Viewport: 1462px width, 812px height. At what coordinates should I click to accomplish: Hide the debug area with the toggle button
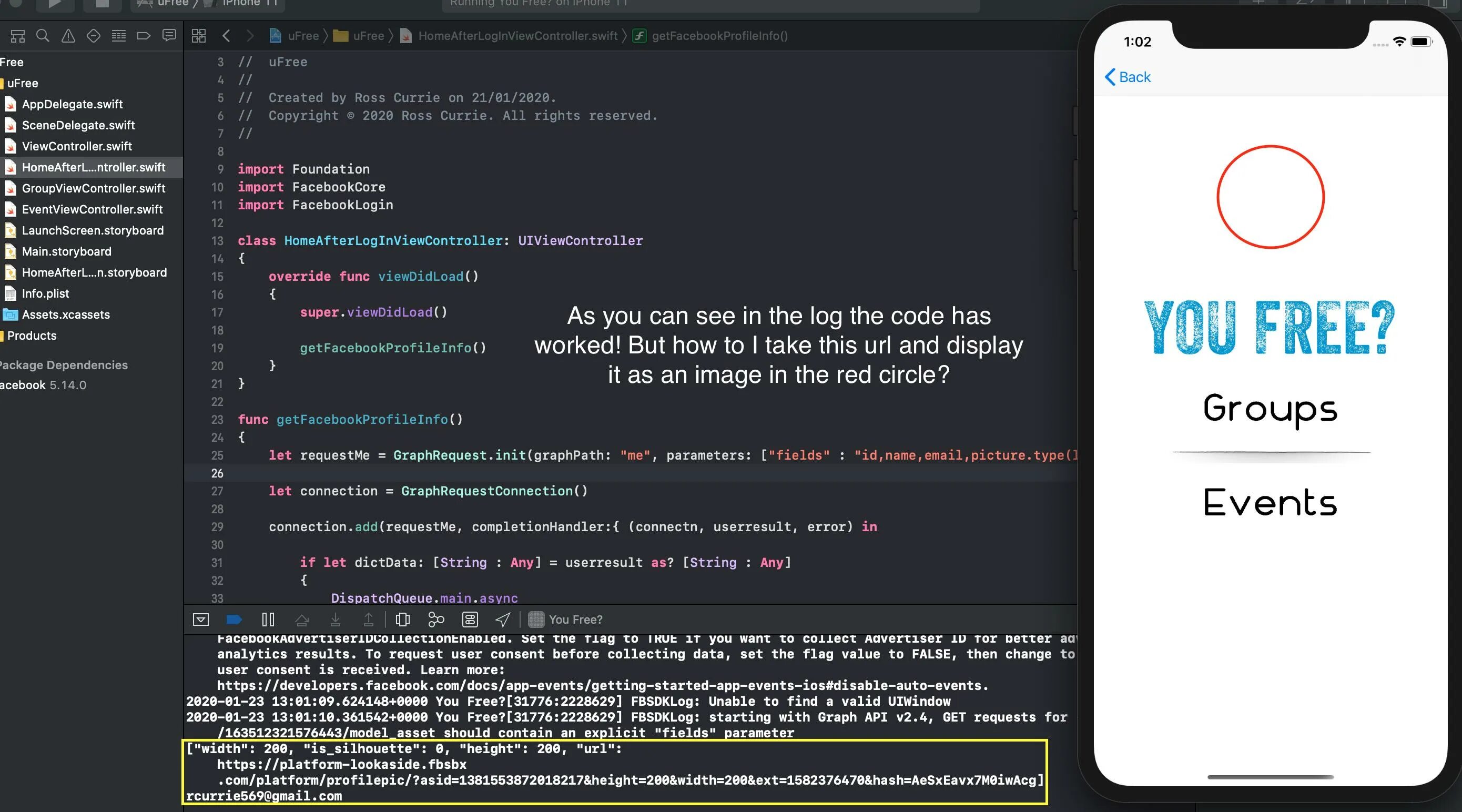tap(201, 620)
